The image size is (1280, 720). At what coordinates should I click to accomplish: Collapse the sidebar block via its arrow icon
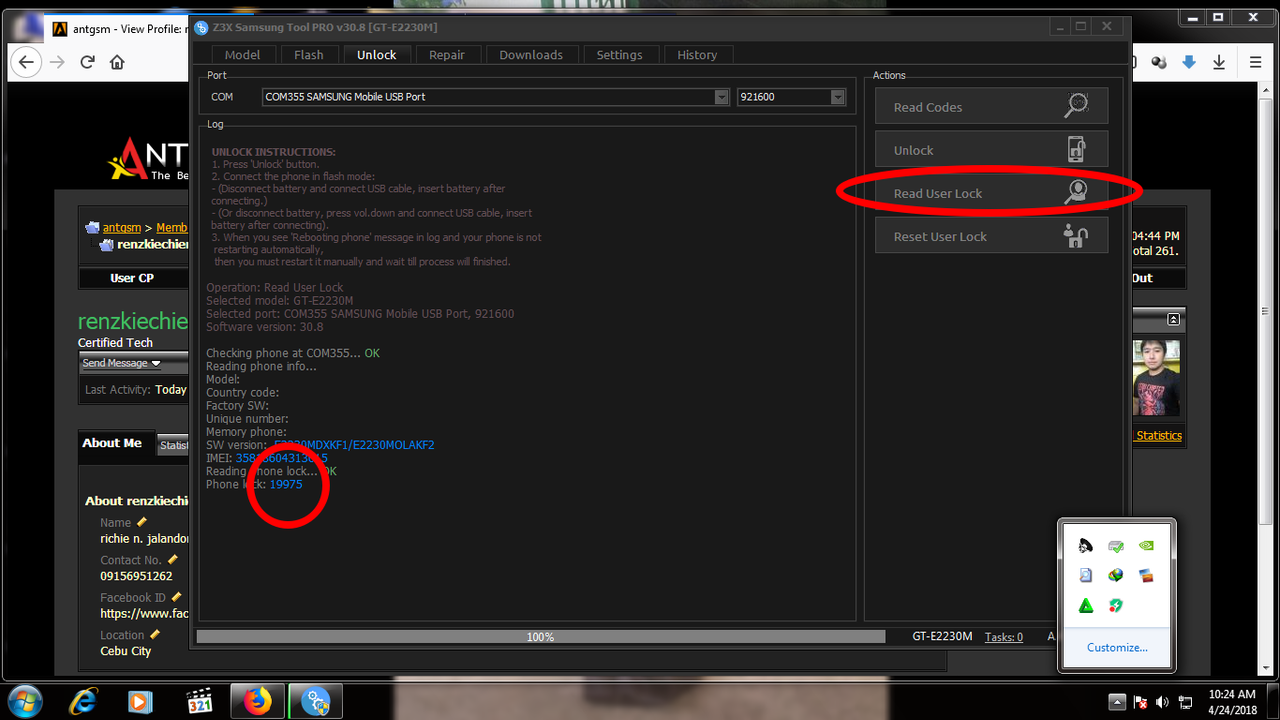1174,319
